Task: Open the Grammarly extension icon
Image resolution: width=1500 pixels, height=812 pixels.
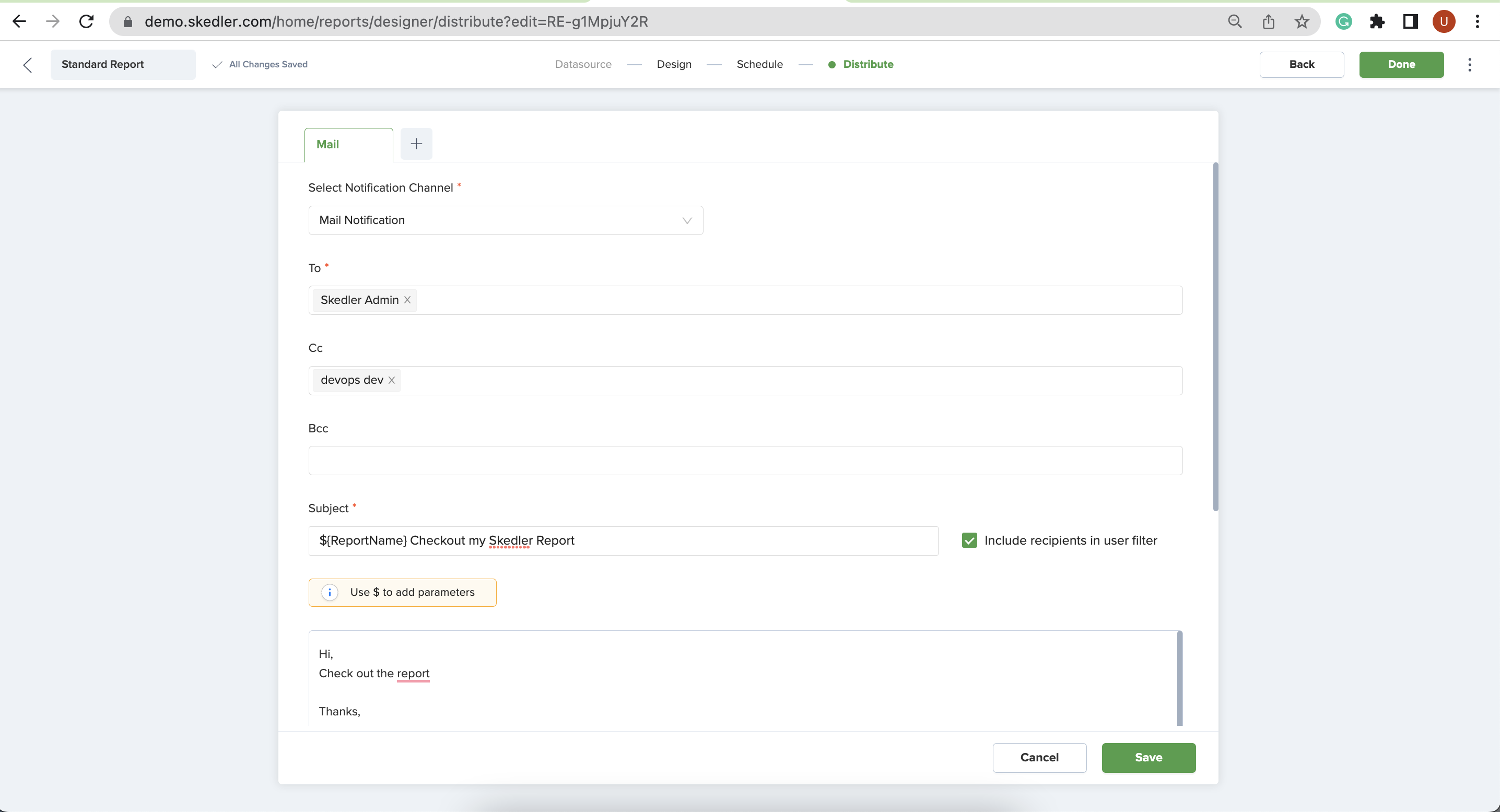Action: 1344,21
